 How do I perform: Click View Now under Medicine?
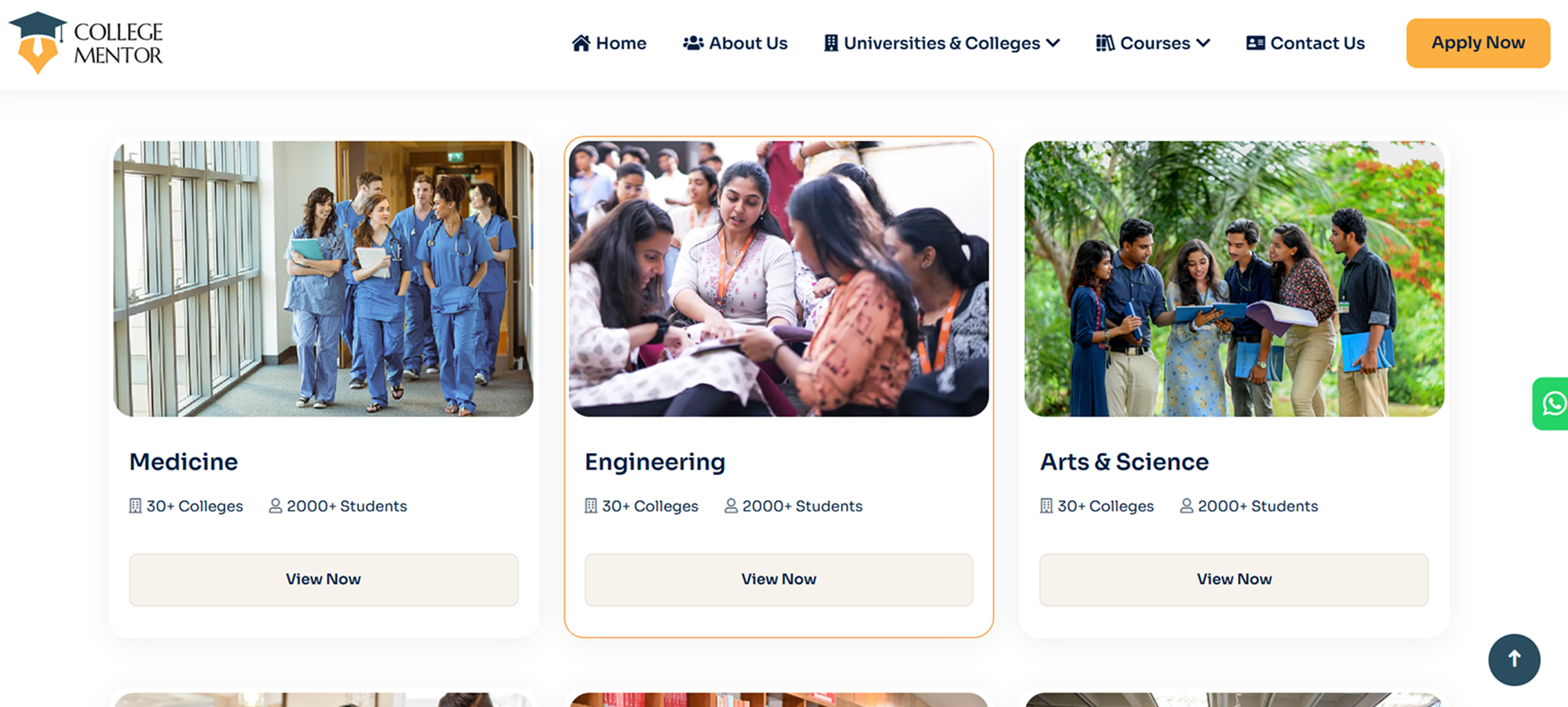pos(323,579)
